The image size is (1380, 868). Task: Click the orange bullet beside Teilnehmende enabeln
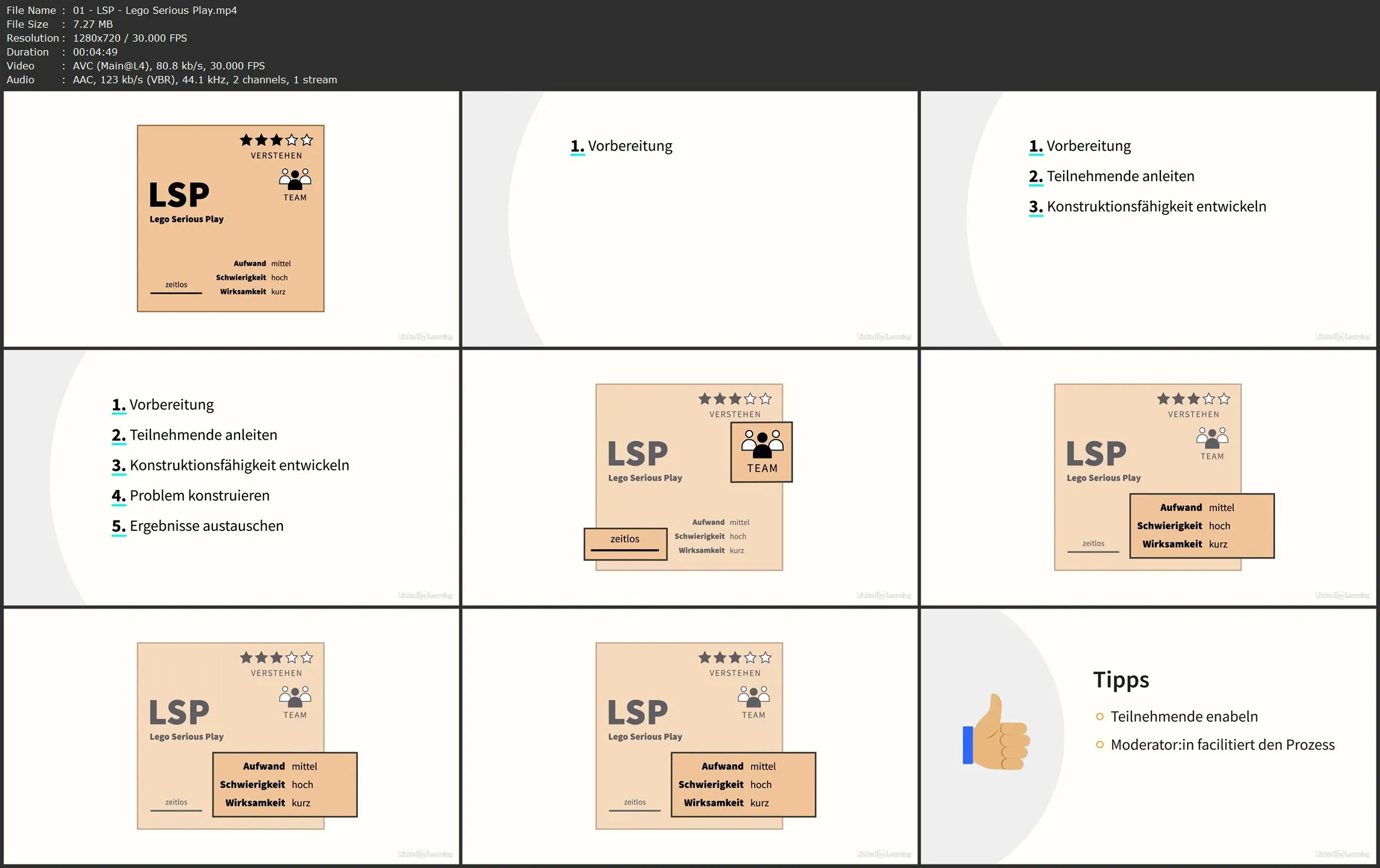point(1099,717)
